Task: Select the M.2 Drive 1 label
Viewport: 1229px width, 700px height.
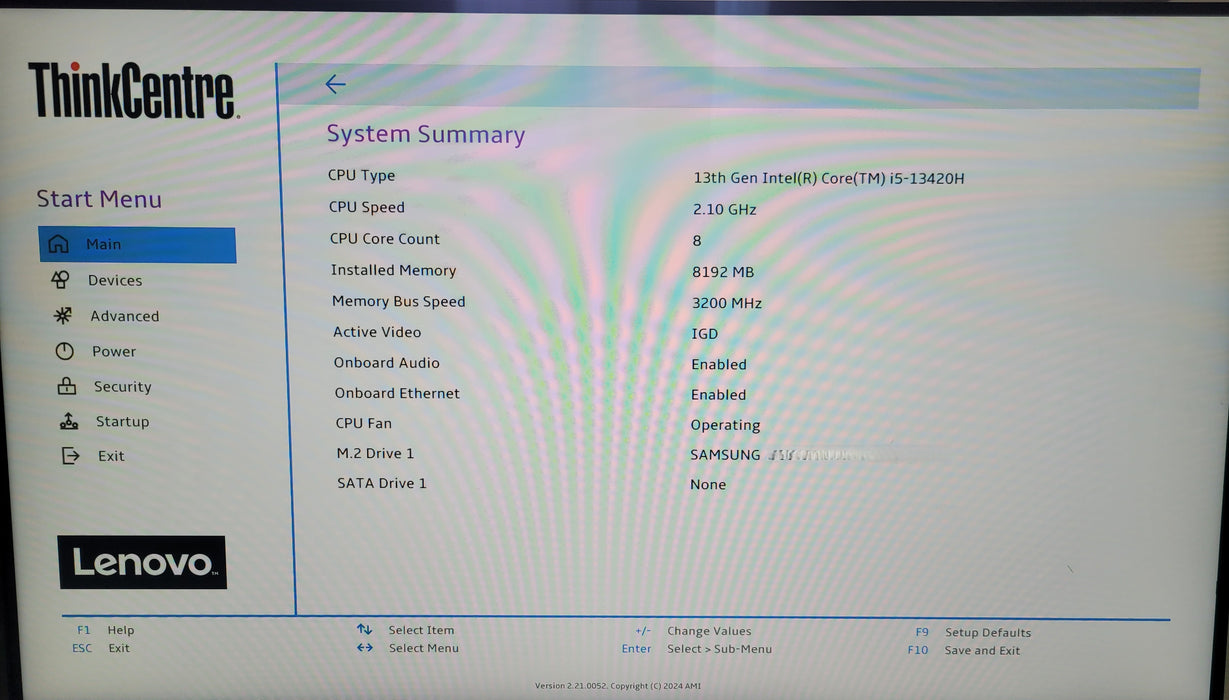Action: tap(375, 453)
